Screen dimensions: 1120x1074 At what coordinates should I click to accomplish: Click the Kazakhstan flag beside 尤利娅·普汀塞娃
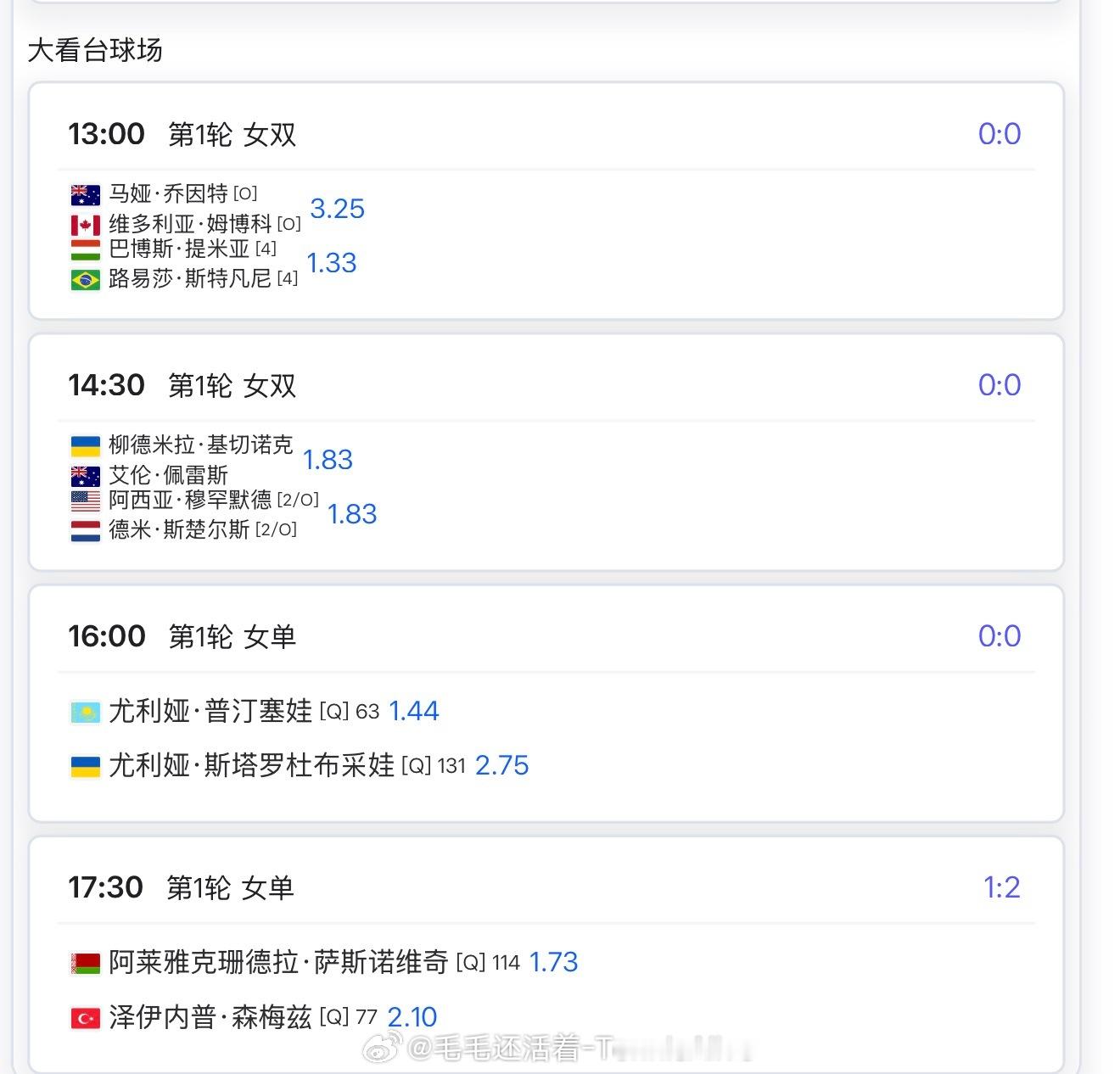[x=85, y=713]
